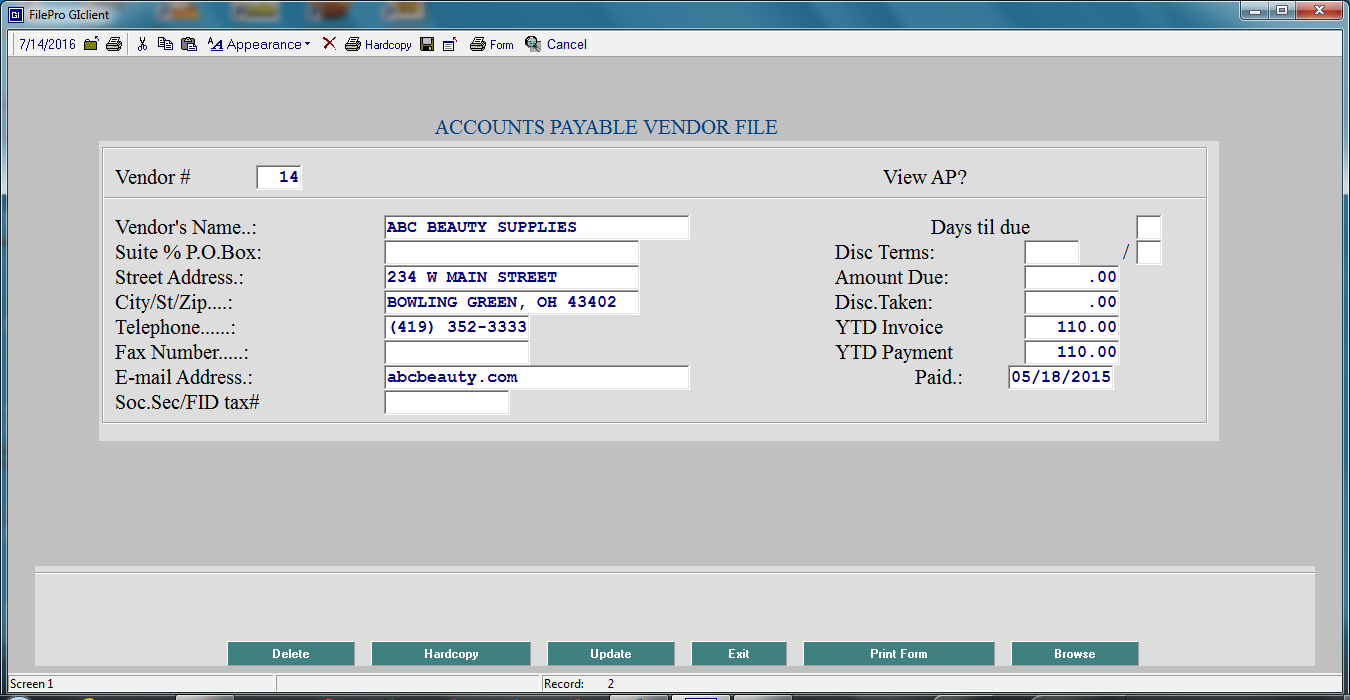Select the empty Fax Number field
Viewport: 1350px width, 700px height.
(456, 352)
